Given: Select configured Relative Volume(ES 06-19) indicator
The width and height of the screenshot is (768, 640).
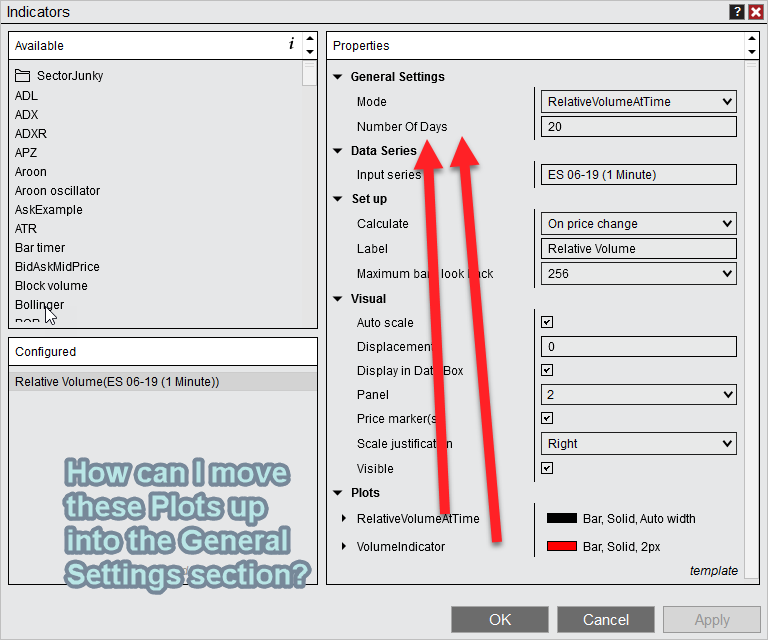Looking at the screenshot, I should pos(163,381).
